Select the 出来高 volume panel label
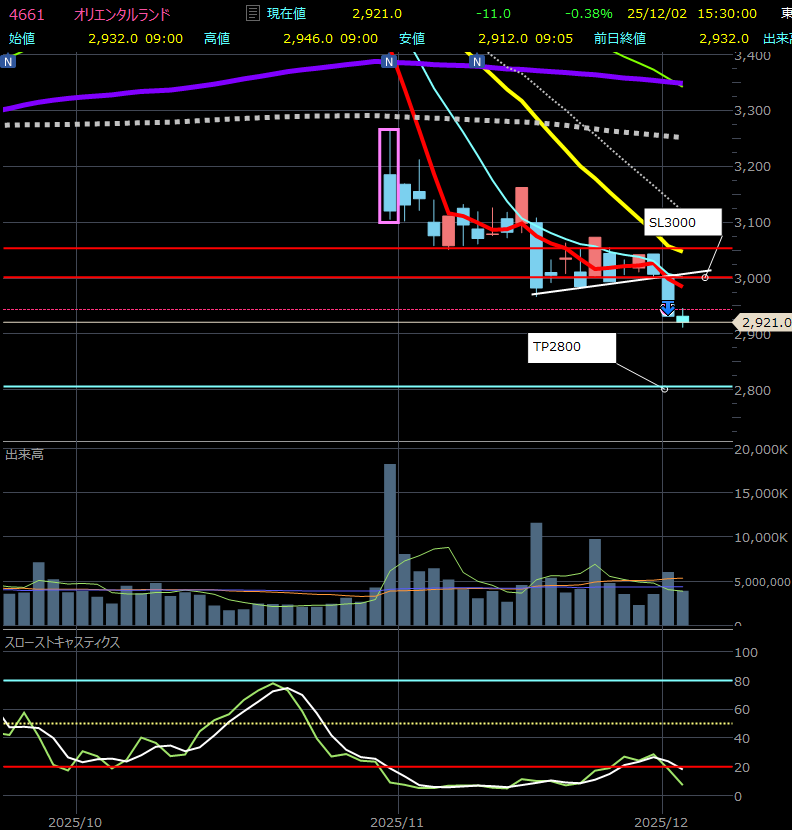This screenshot has width=792, height=830. (24, 455)
